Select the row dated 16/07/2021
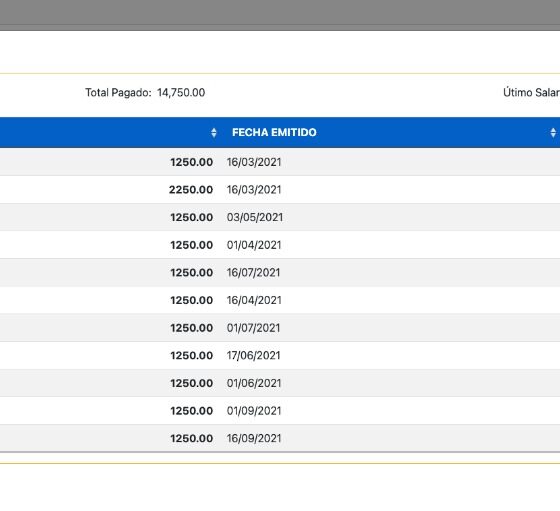The width and height of the screenshot is (560, 511). point(280,272)
